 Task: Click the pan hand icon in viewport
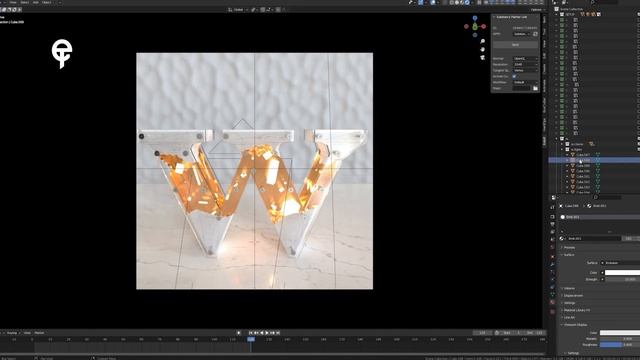(482, 49)
